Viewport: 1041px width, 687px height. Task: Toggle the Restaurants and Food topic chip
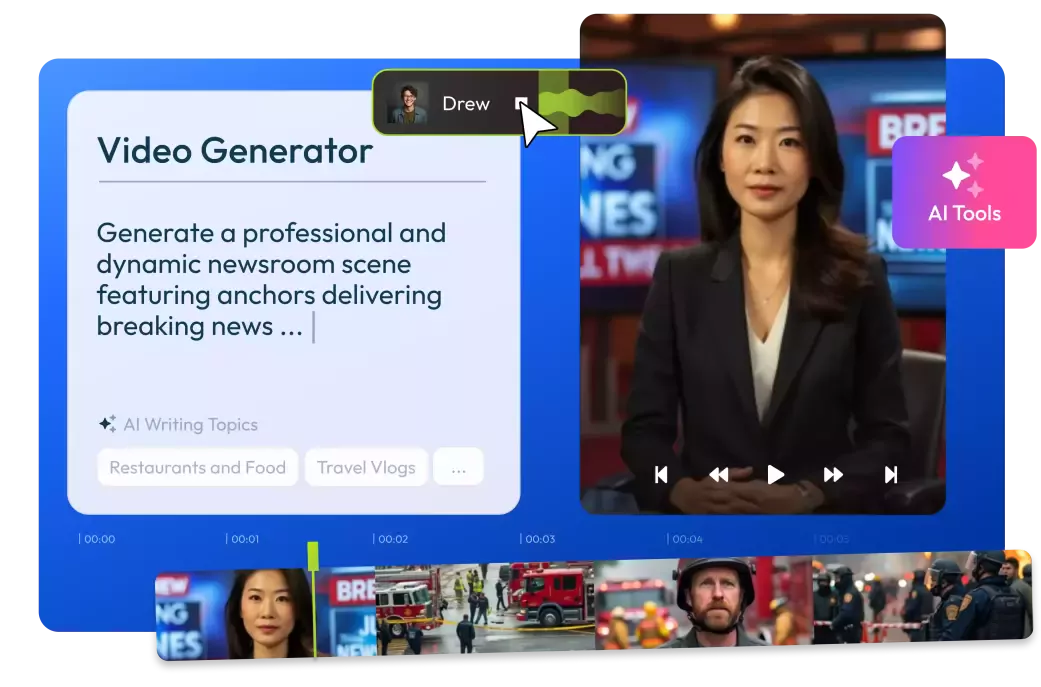click(x=197, y=466)
